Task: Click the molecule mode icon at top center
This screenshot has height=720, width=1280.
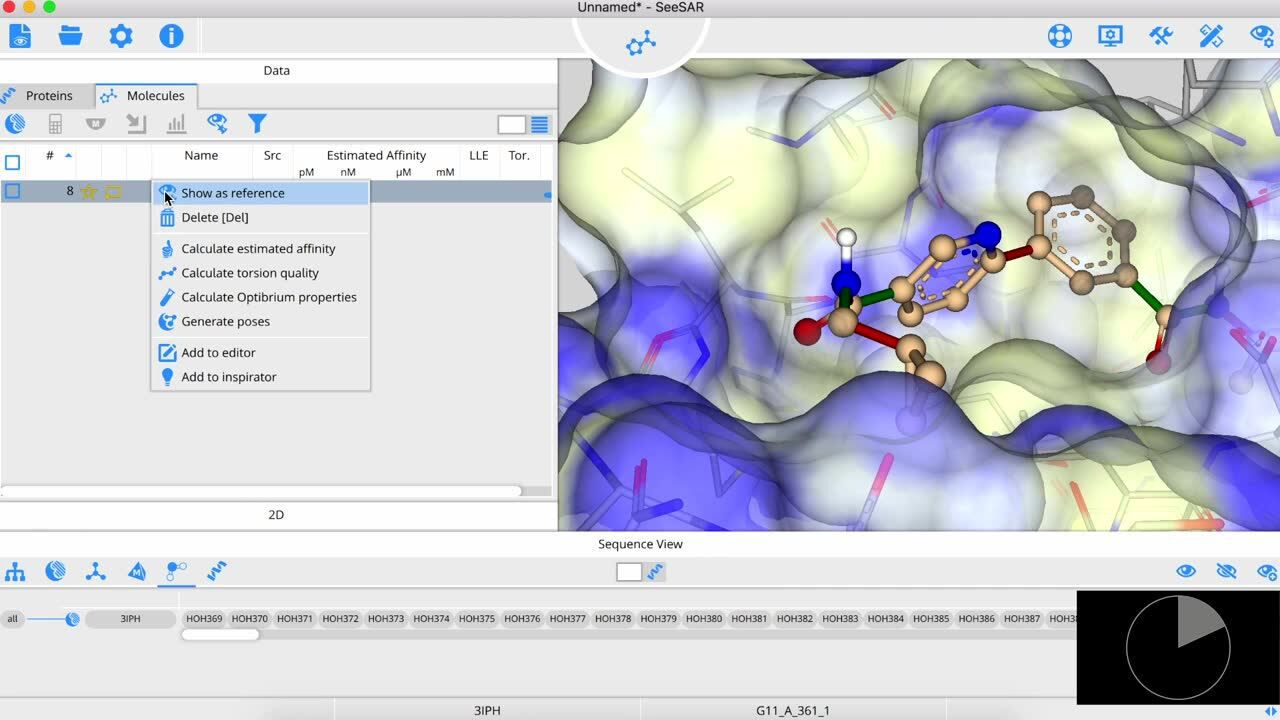Action: coord(640,43)
